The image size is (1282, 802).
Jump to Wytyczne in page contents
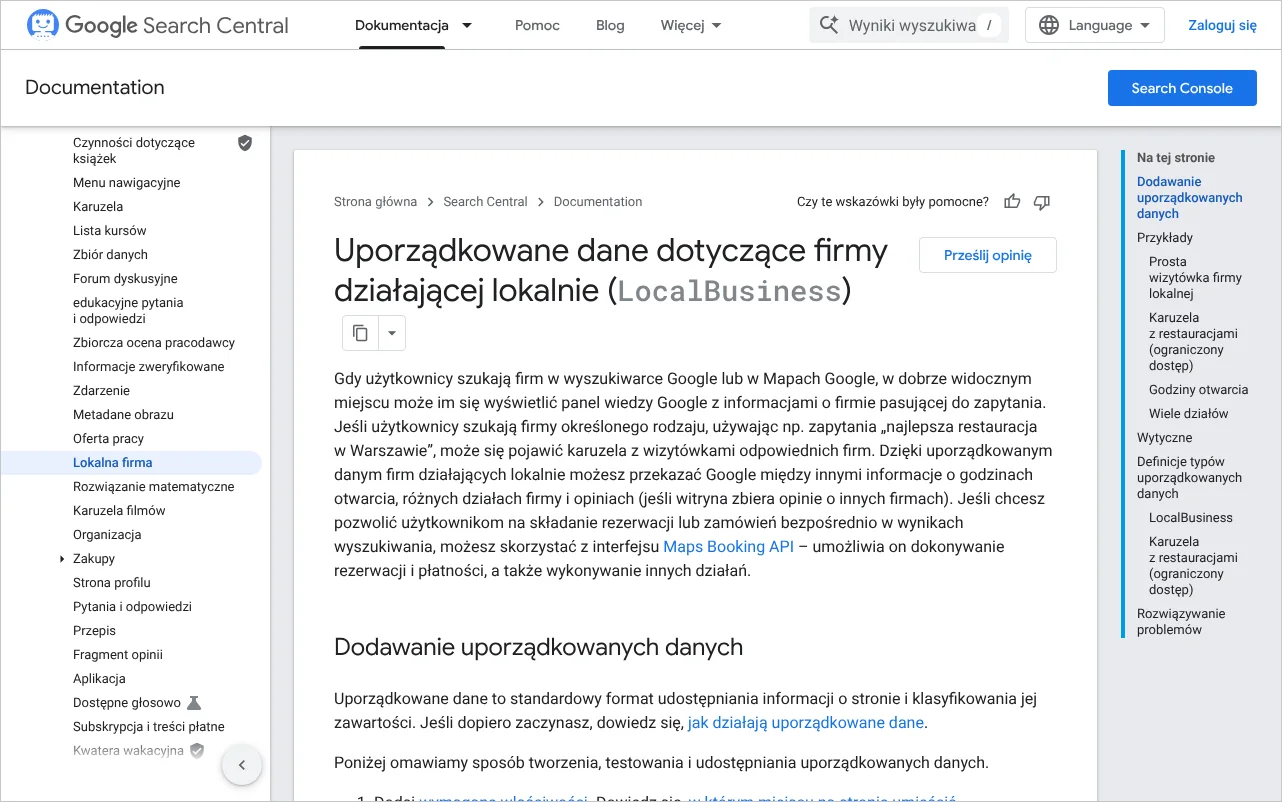[1164, 438]
